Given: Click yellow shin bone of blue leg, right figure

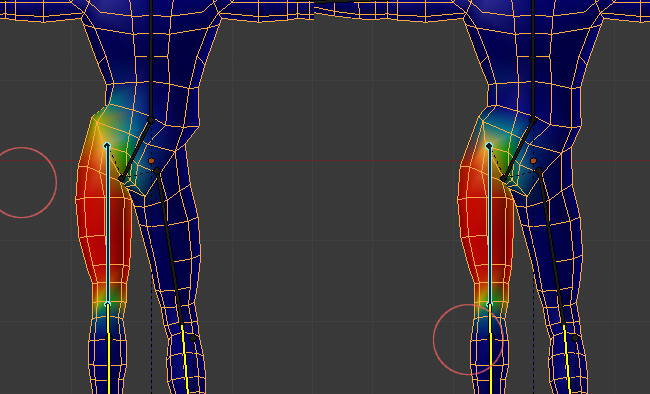Looking at the screenshot, I should pos(567,359).
